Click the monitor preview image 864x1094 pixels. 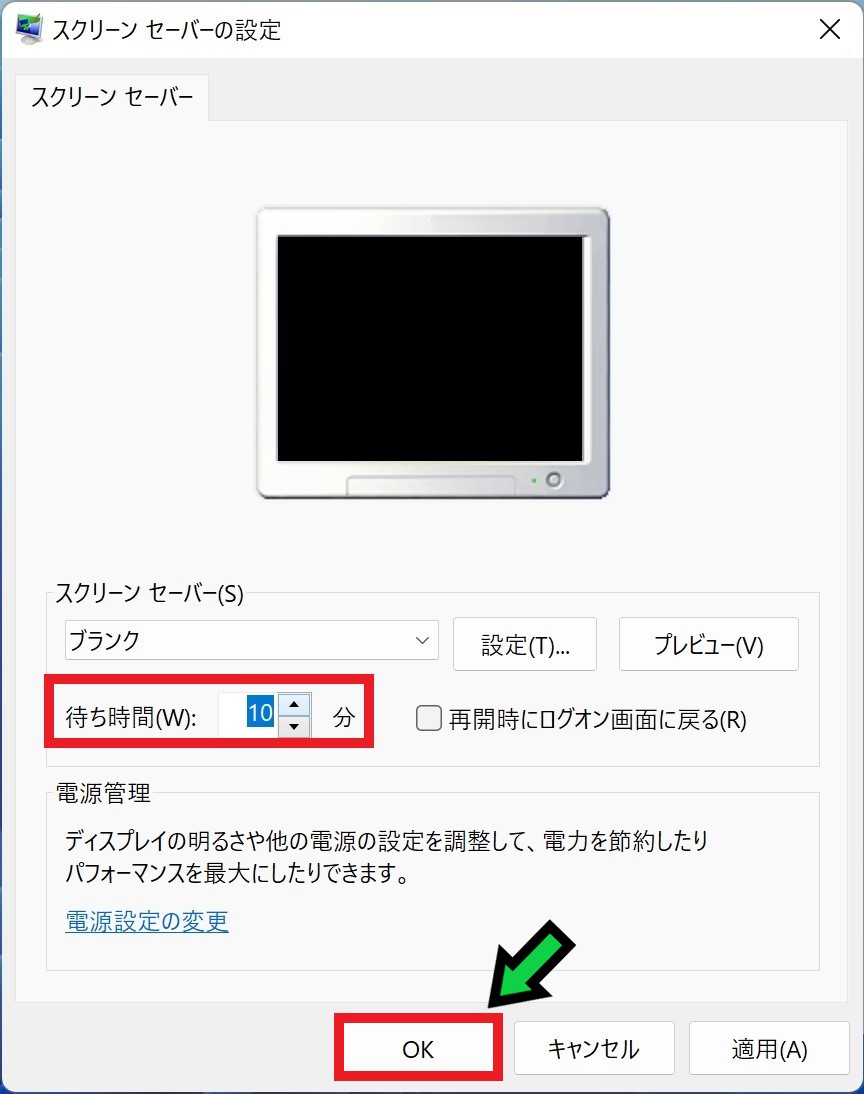coord(433,352)
